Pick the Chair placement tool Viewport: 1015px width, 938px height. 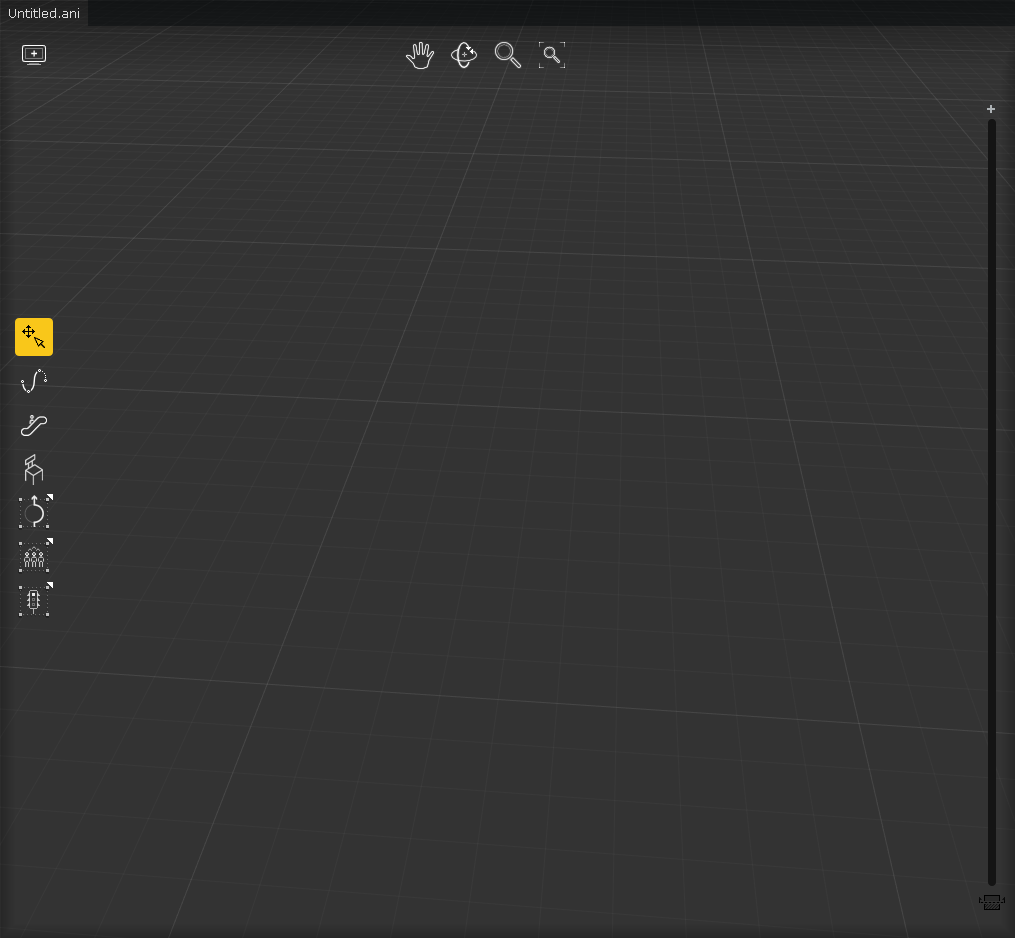[x=33, y=468]
